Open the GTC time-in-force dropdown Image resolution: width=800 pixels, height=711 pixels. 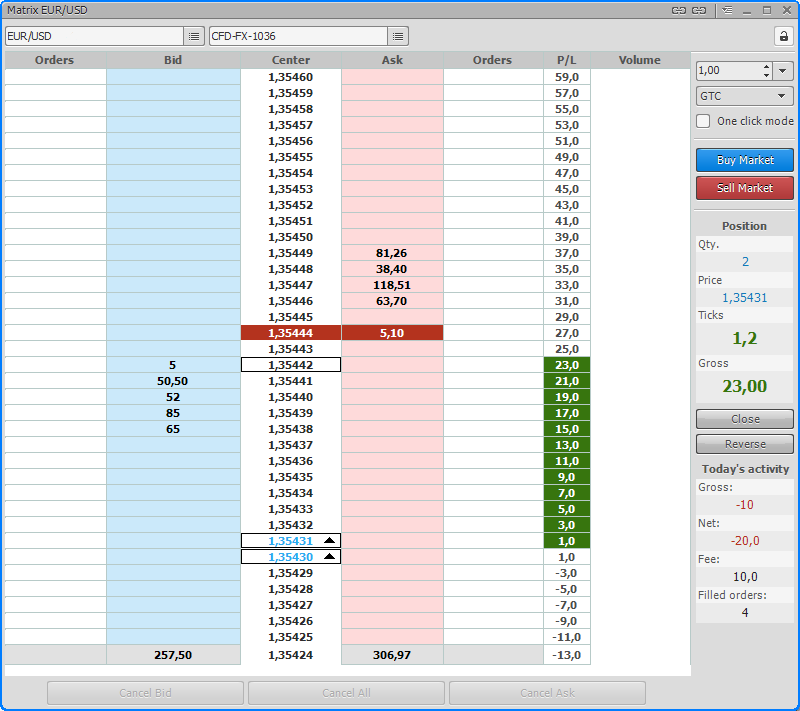[745, 96]
